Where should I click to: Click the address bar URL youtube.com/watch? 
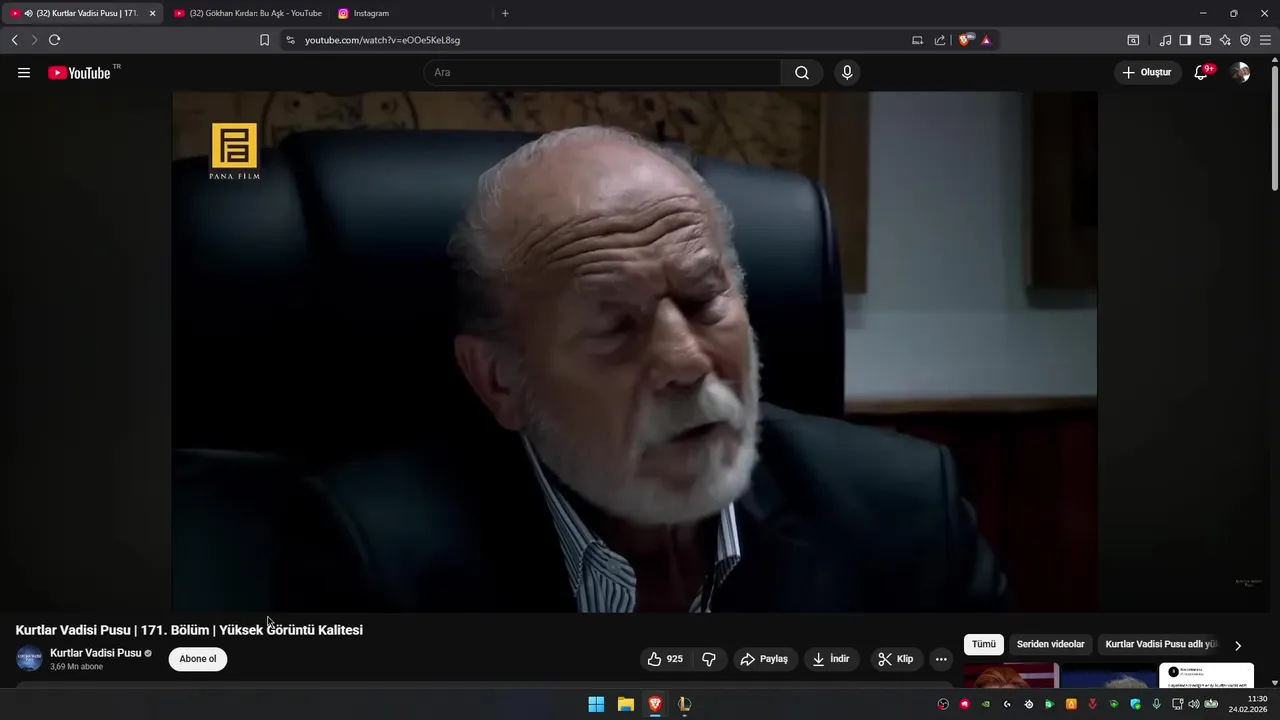[x=382, y=40]
